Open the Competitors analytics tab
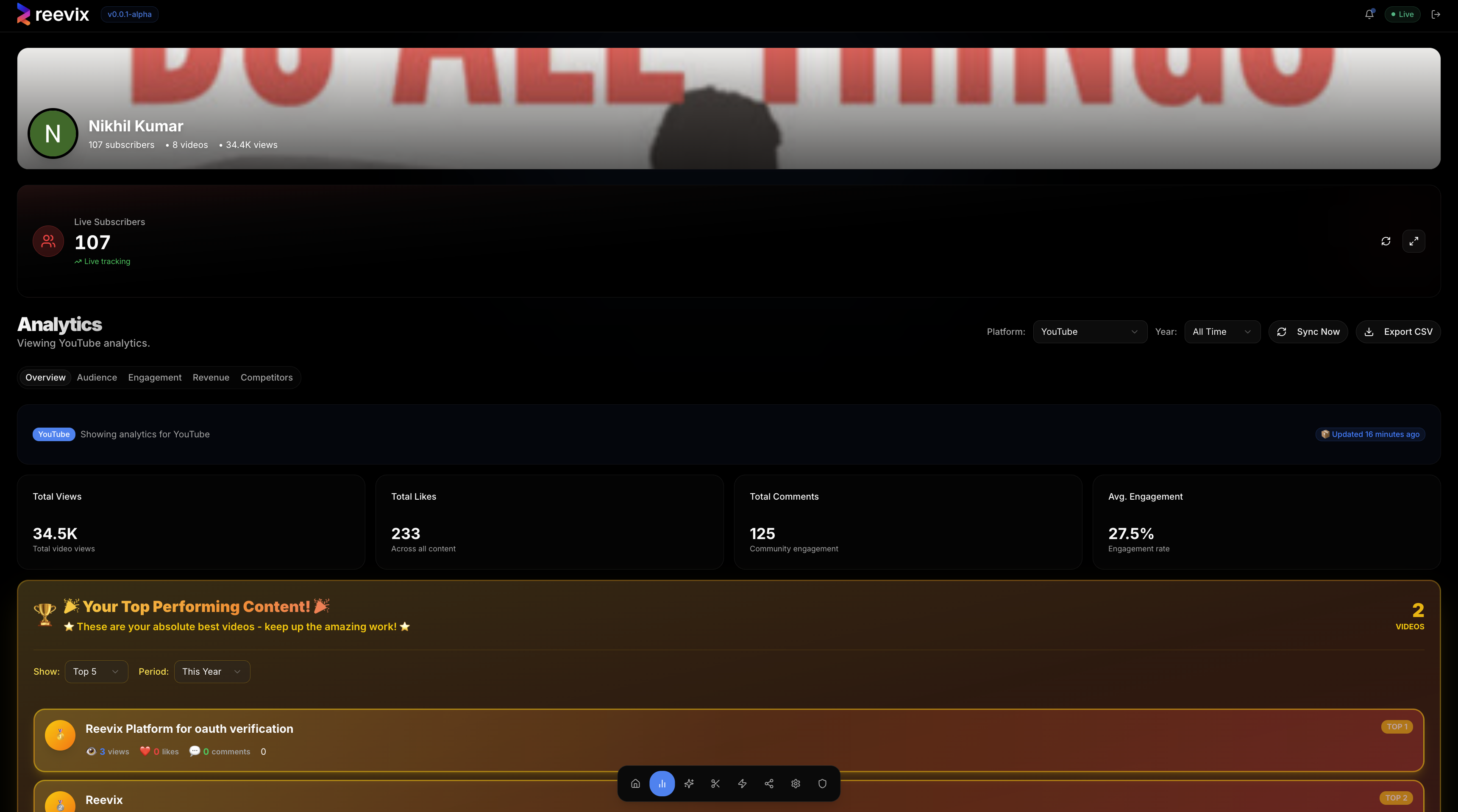1458x812 pixels. click(x=267, y=378)
